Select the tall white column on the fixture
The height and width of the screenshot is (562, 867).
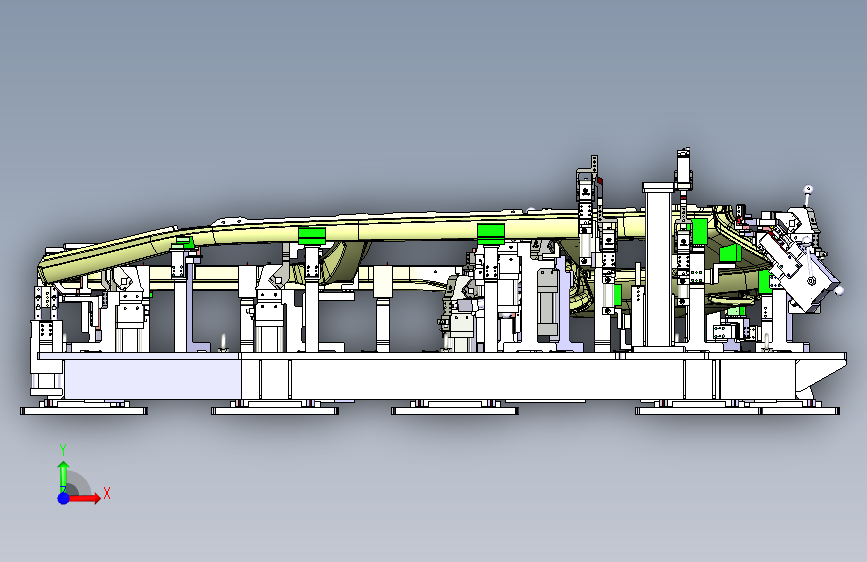tap(659, 267)
